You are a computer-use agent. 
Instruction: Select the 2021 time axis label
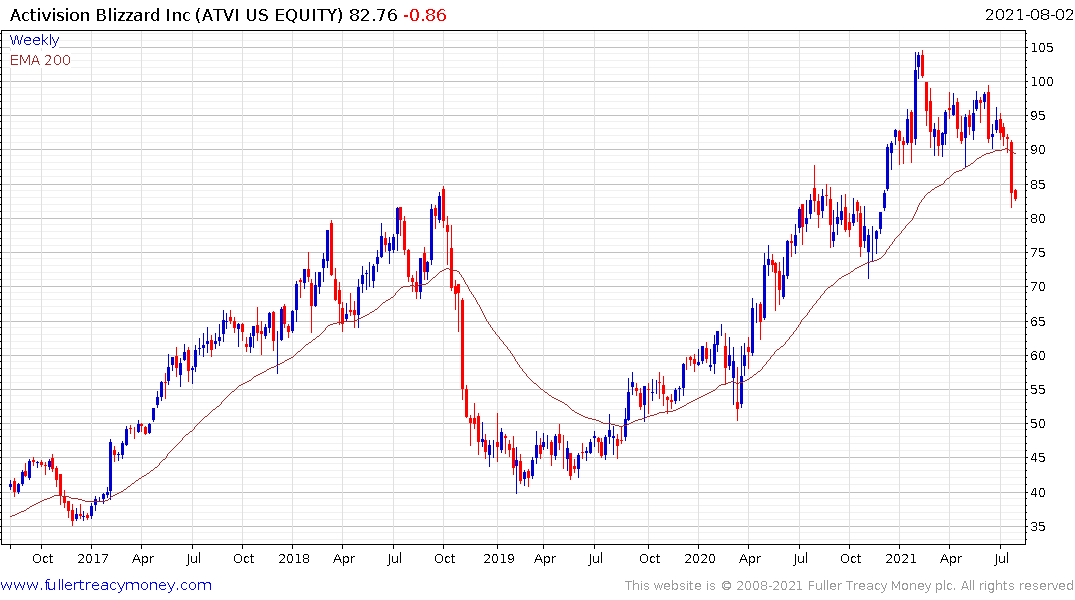[x=901, y=558]
